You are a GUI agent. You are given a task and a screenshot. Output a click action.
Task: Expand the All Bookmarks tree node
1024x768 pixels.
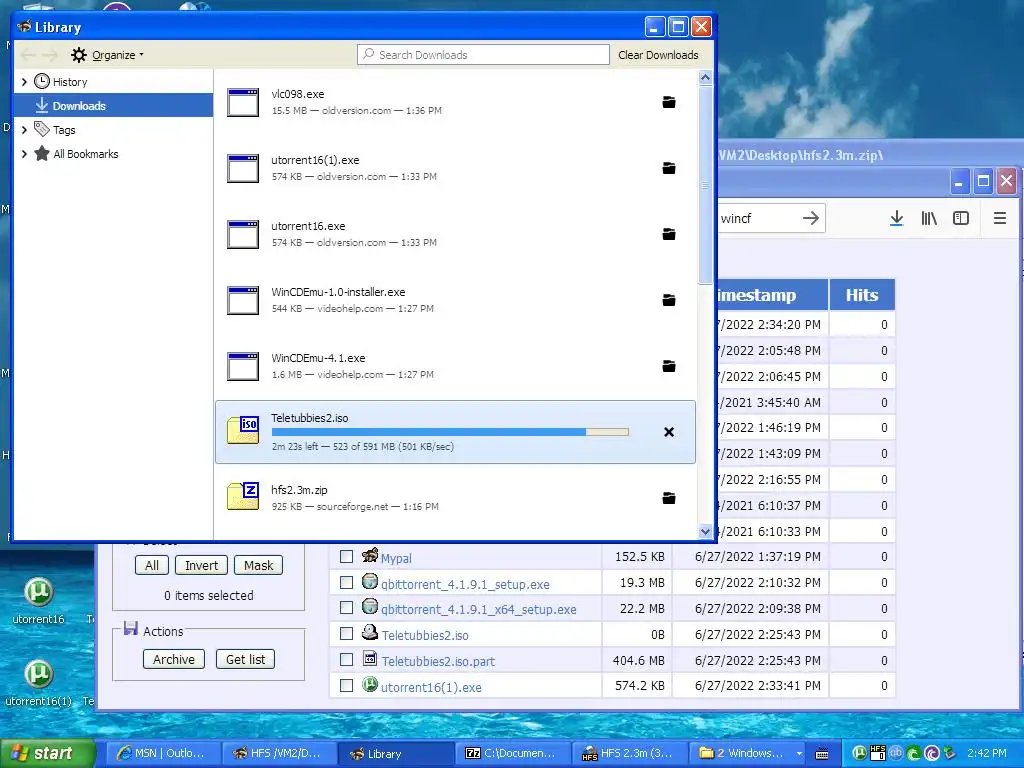[24, 154]
